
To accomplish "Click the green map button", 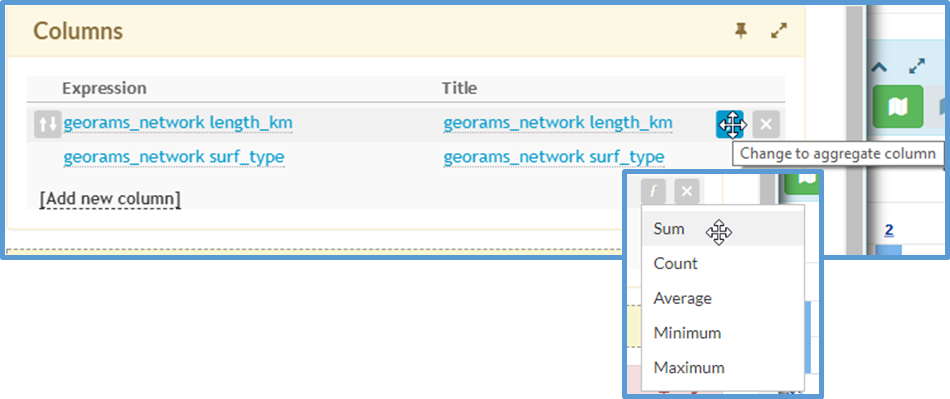I will 898,107.
